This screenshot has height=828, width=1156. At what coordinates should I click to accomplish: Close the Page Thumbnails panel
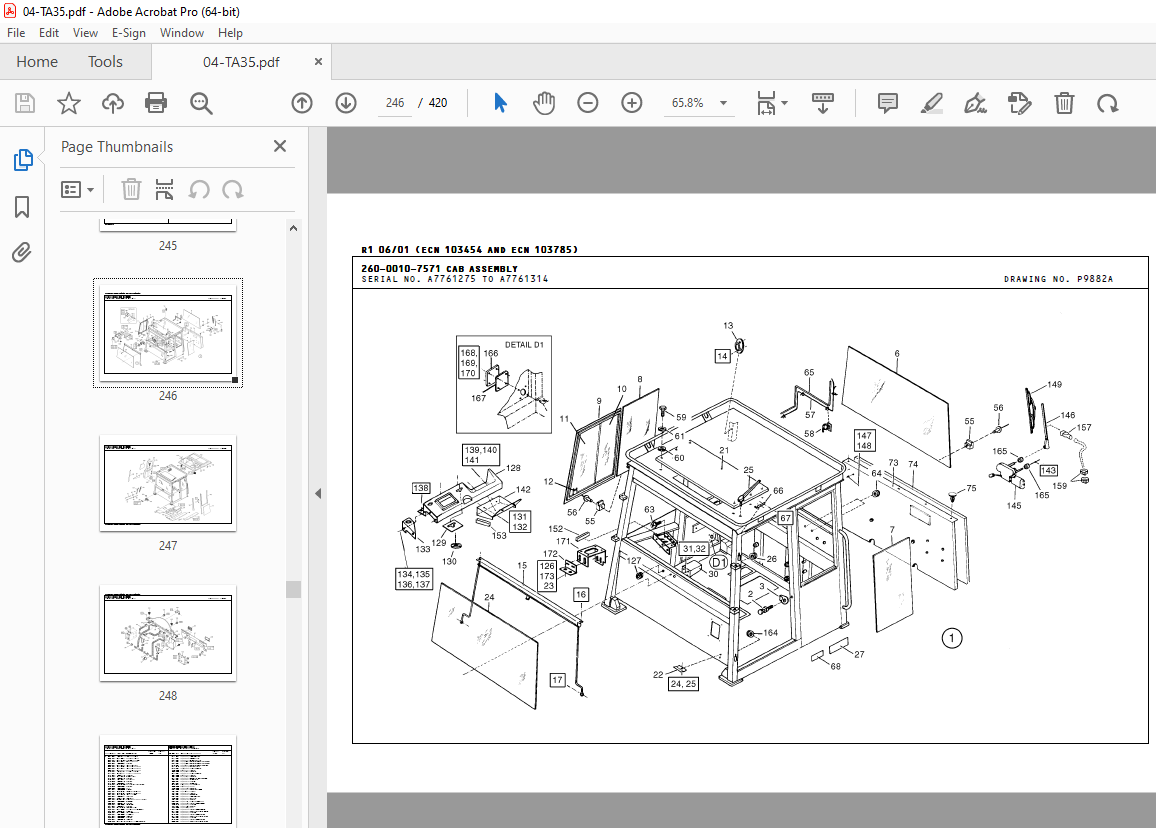(280, 146)
